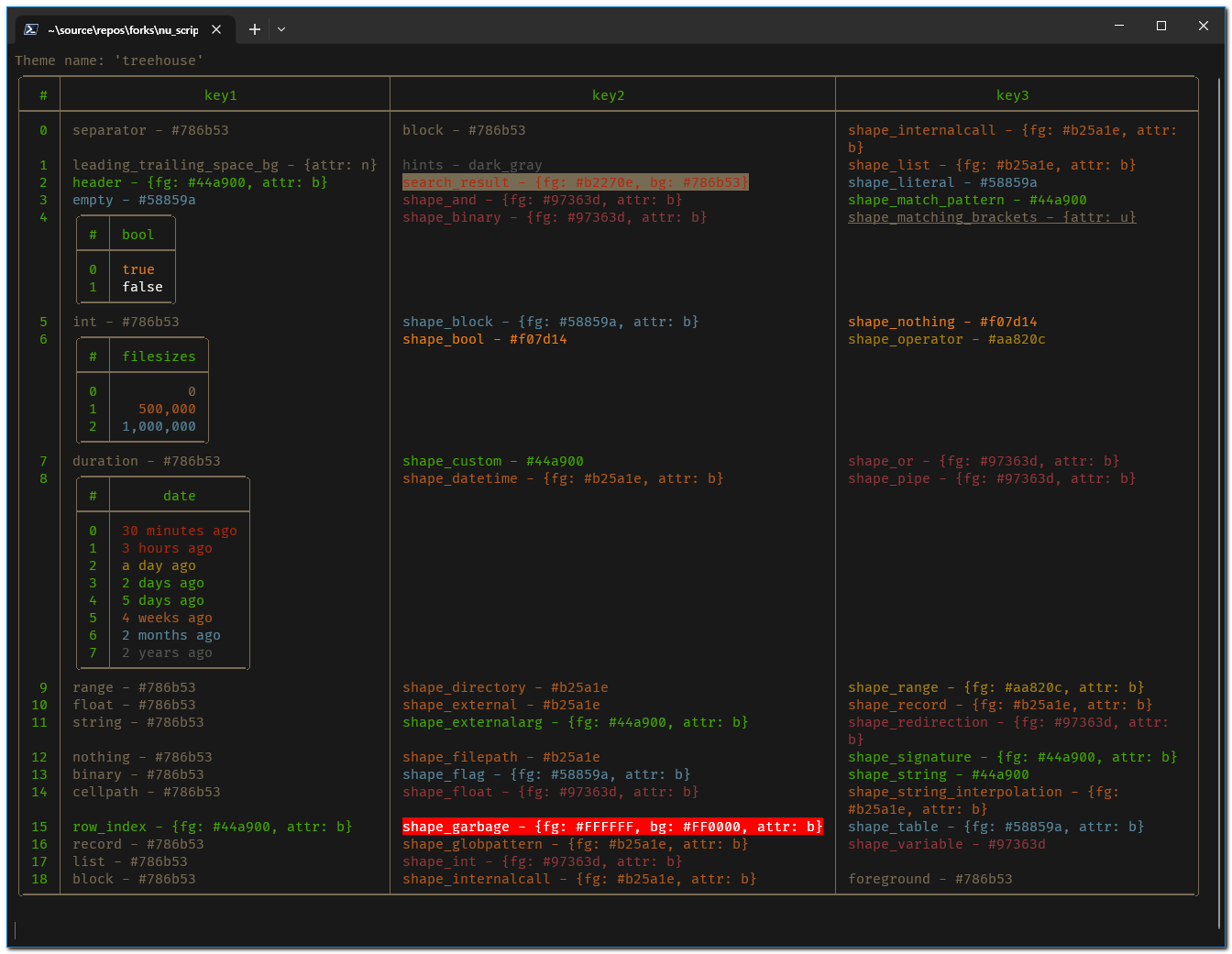Close the terminal window
Viewport: 1232px width, 954px height.
[1204, 26]
